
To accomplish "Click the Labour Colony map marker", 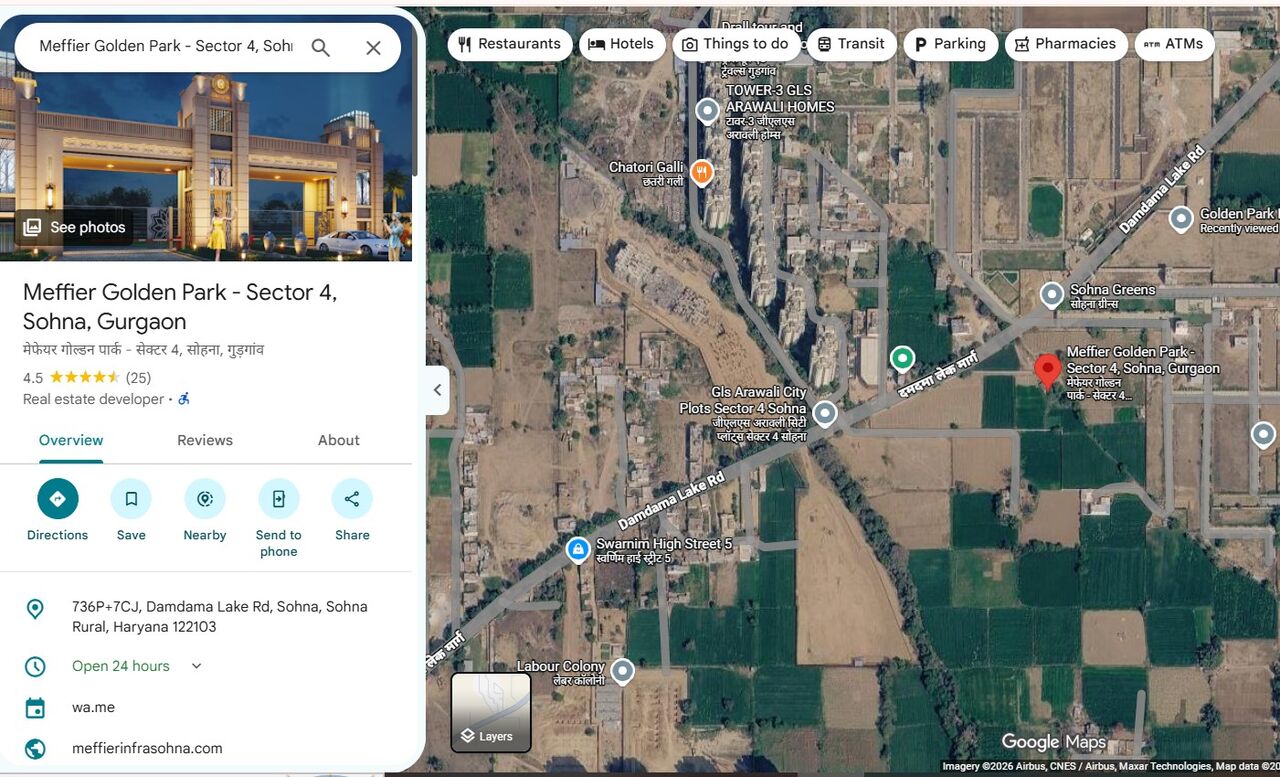I will (x=623, y=671).
